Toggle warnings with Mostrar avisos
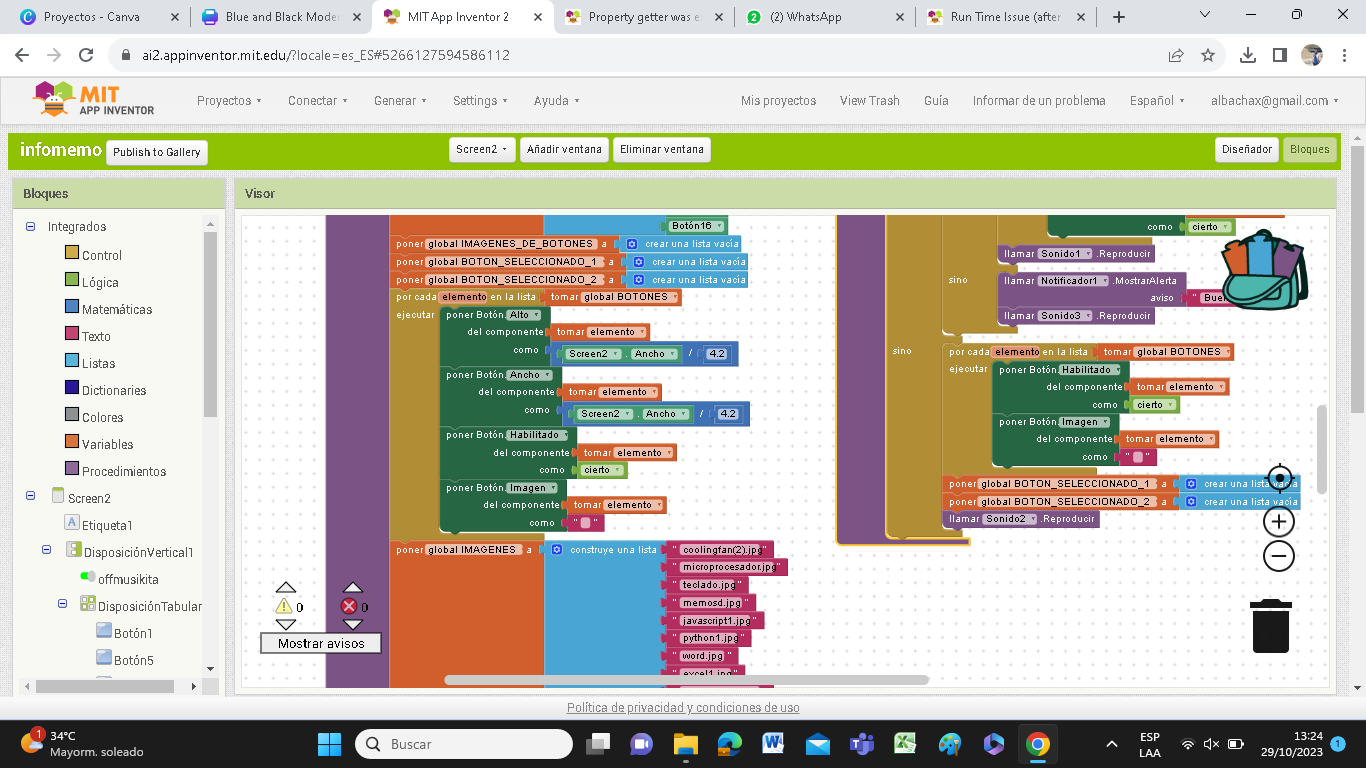The width and height of the screenshot is (1366, 768). coord(321,643)
